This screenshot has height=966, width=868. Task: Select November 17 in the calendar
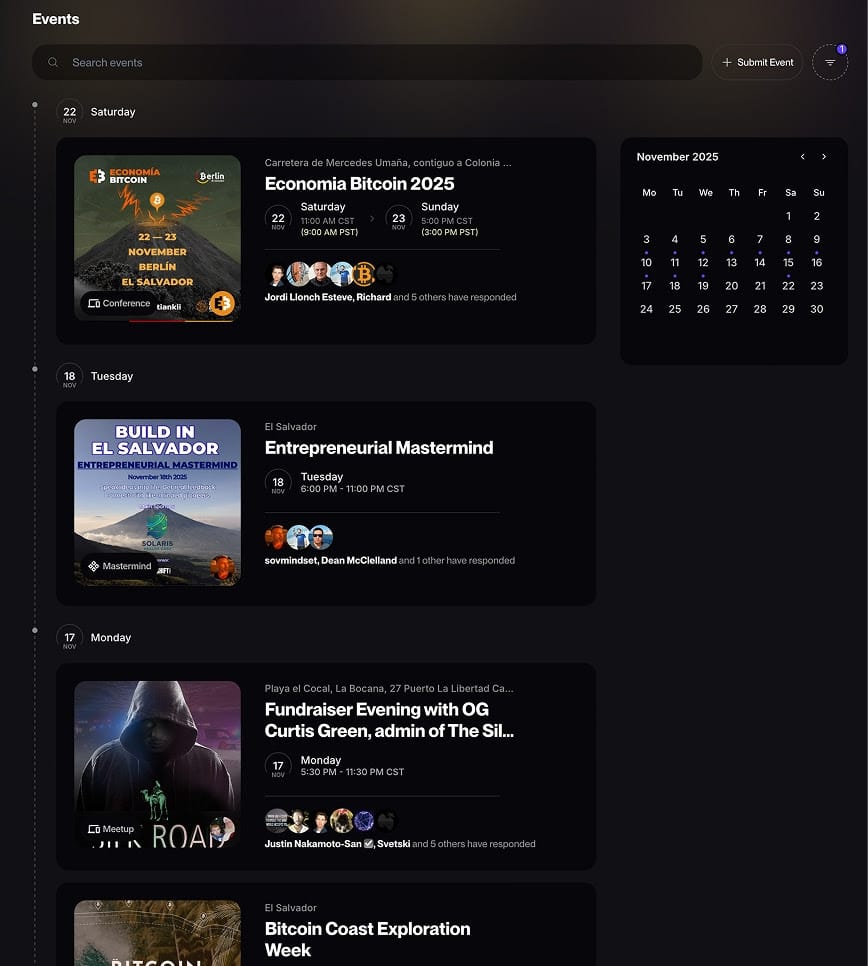tap(647, 286)
